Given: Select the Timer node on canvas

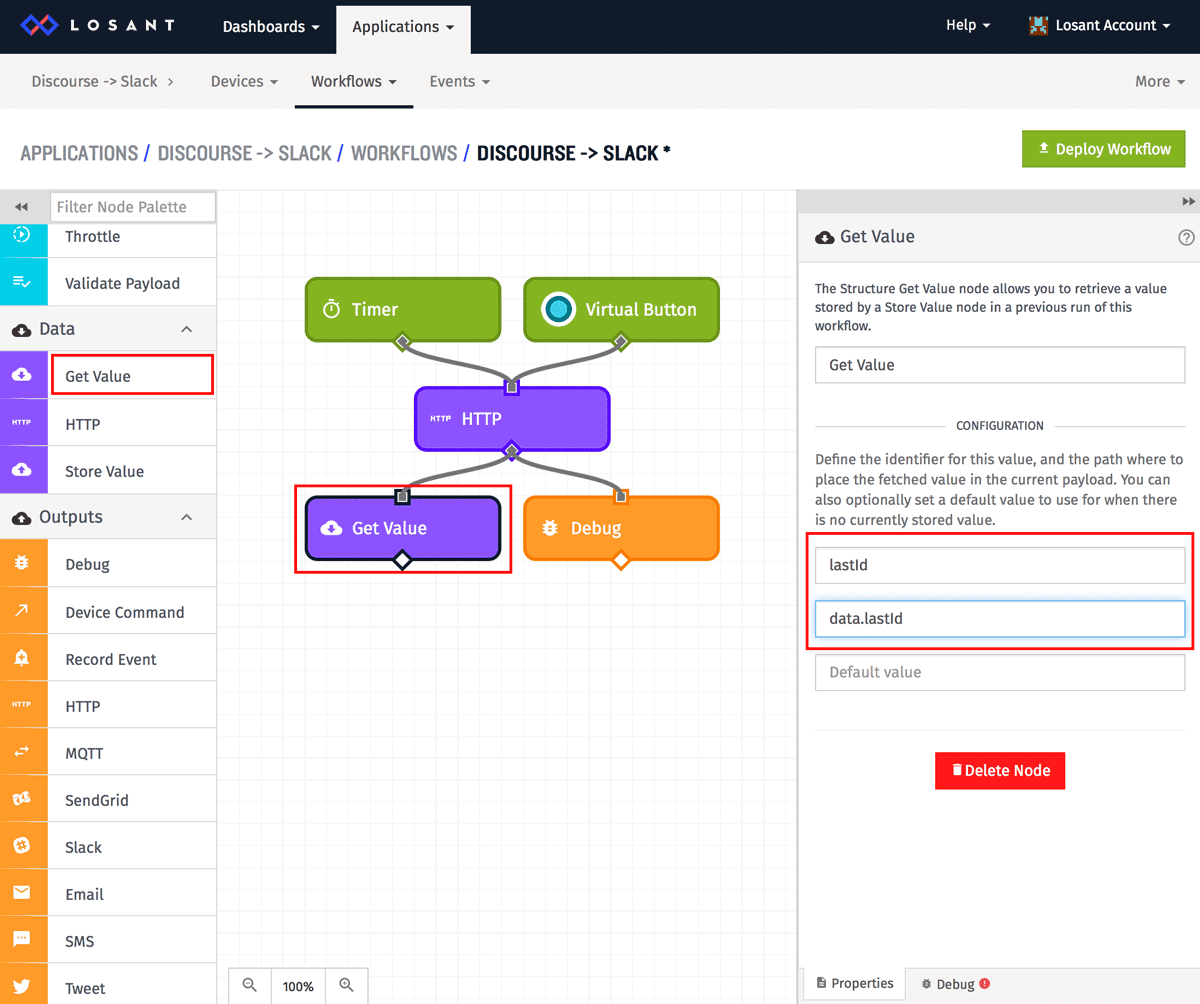Looking at the screenshot, I should (x=402, y=310).
